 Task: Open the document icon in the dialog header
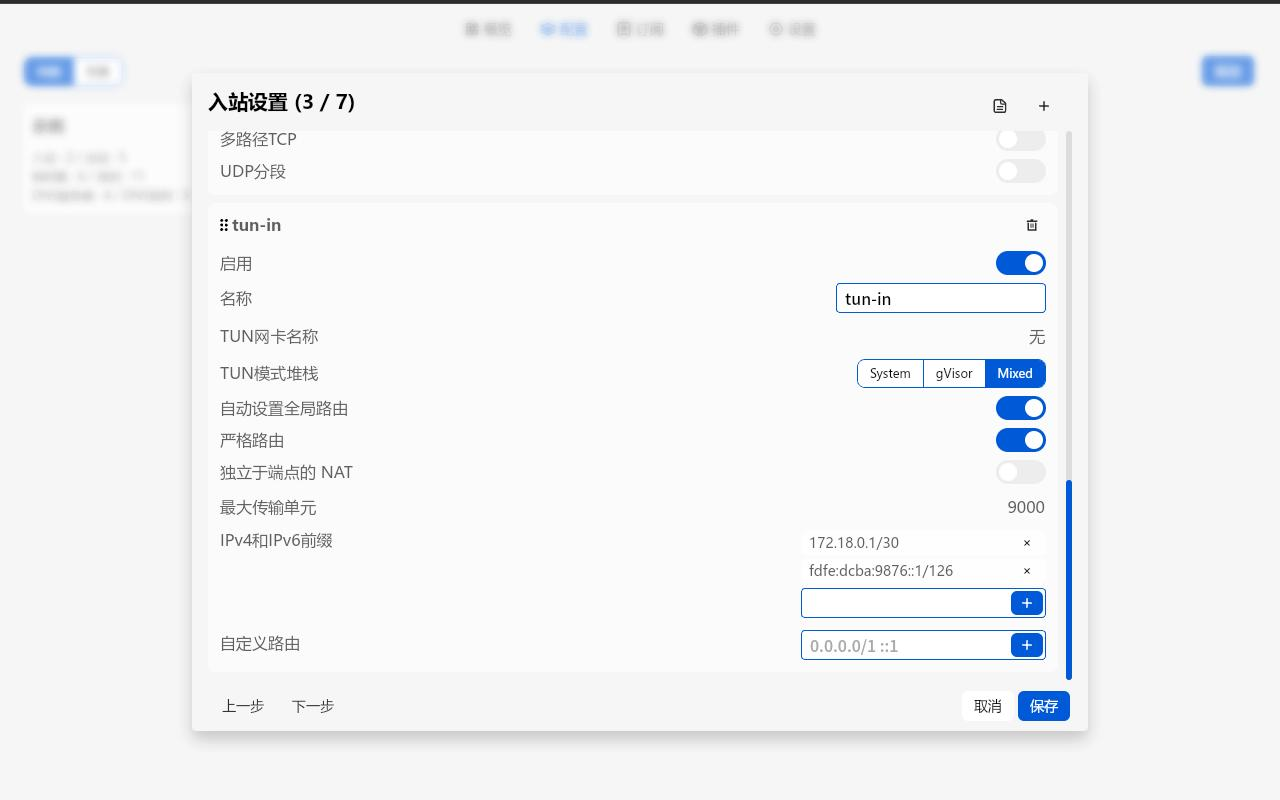pos(1000,106)
